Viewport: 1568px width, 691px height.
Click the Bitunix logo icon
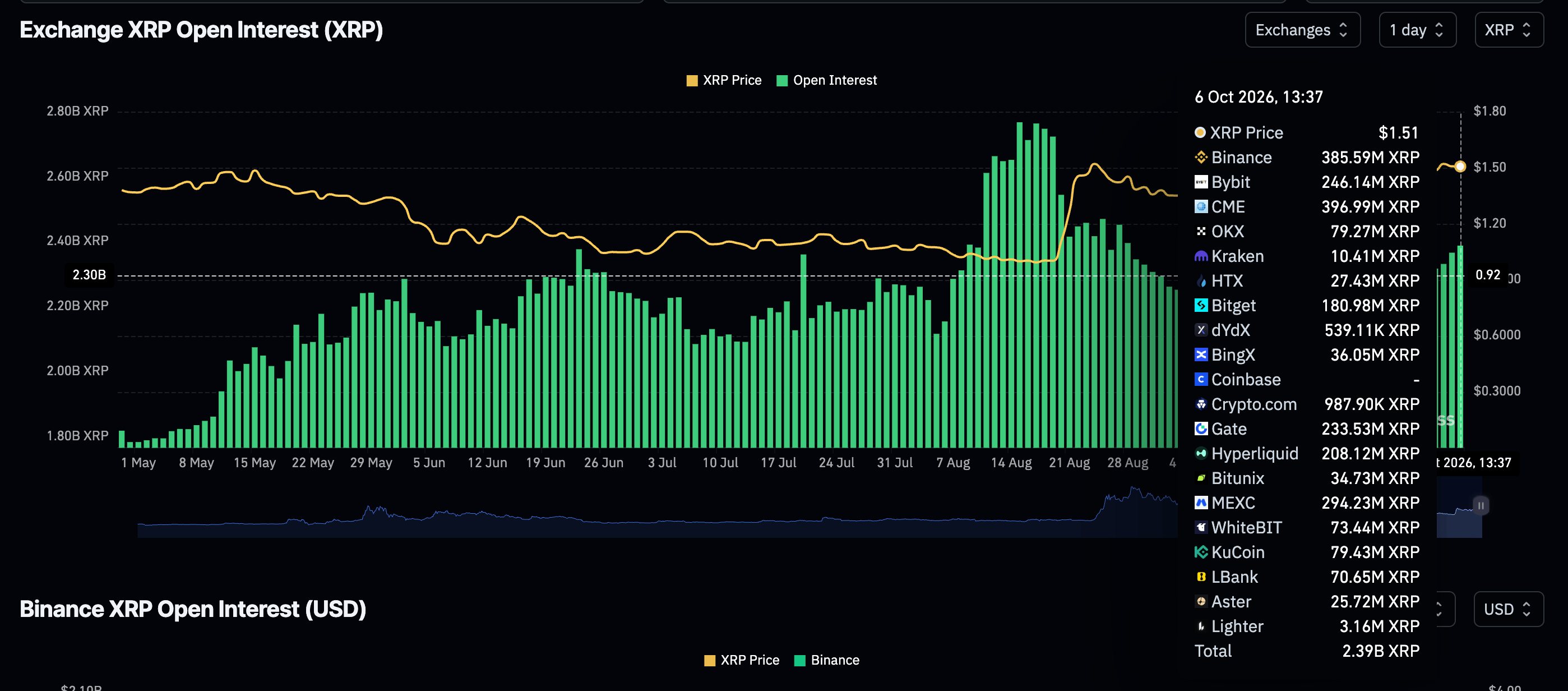click(x=1200, y=478)
